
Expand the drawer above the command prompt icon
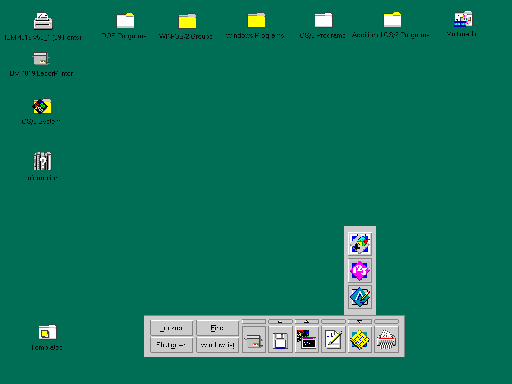pyautogui.click(x=307, y=321)
